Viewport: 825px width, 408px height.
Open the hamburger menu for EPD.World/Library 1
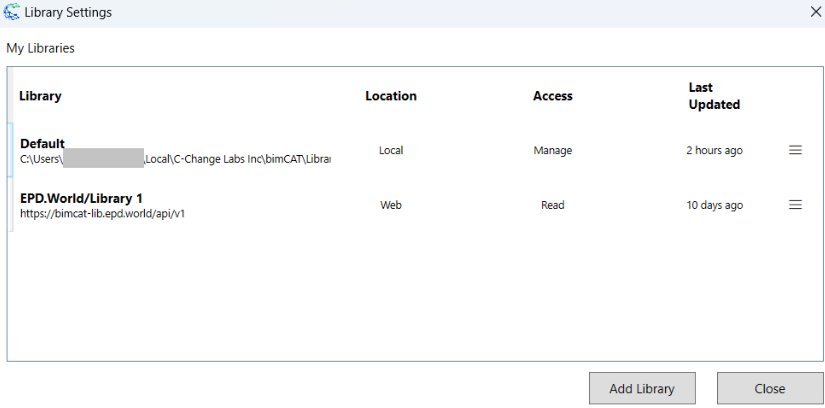click(x=795, y=205)
